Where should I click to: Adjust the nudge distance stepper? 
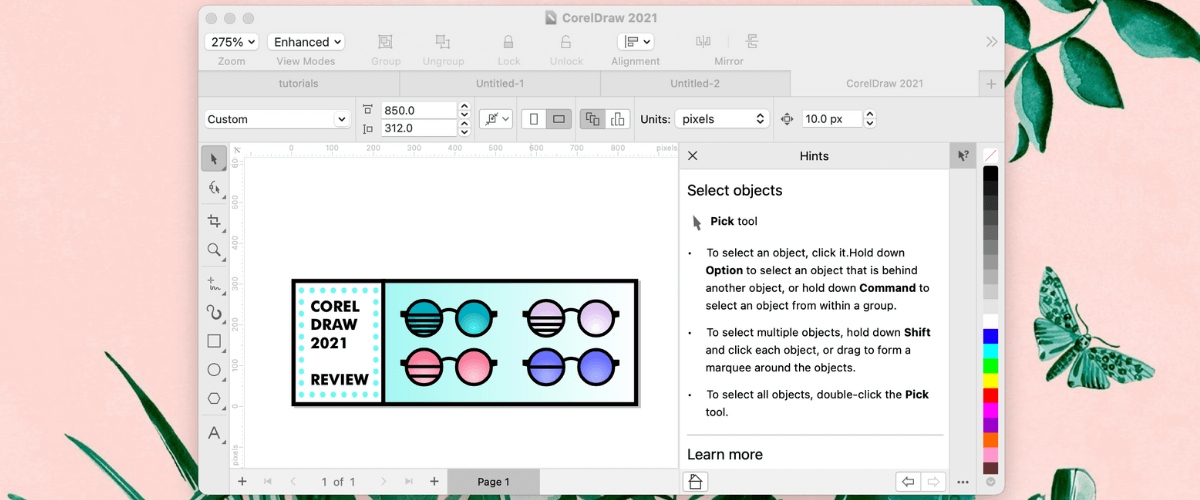pos(869,119)
